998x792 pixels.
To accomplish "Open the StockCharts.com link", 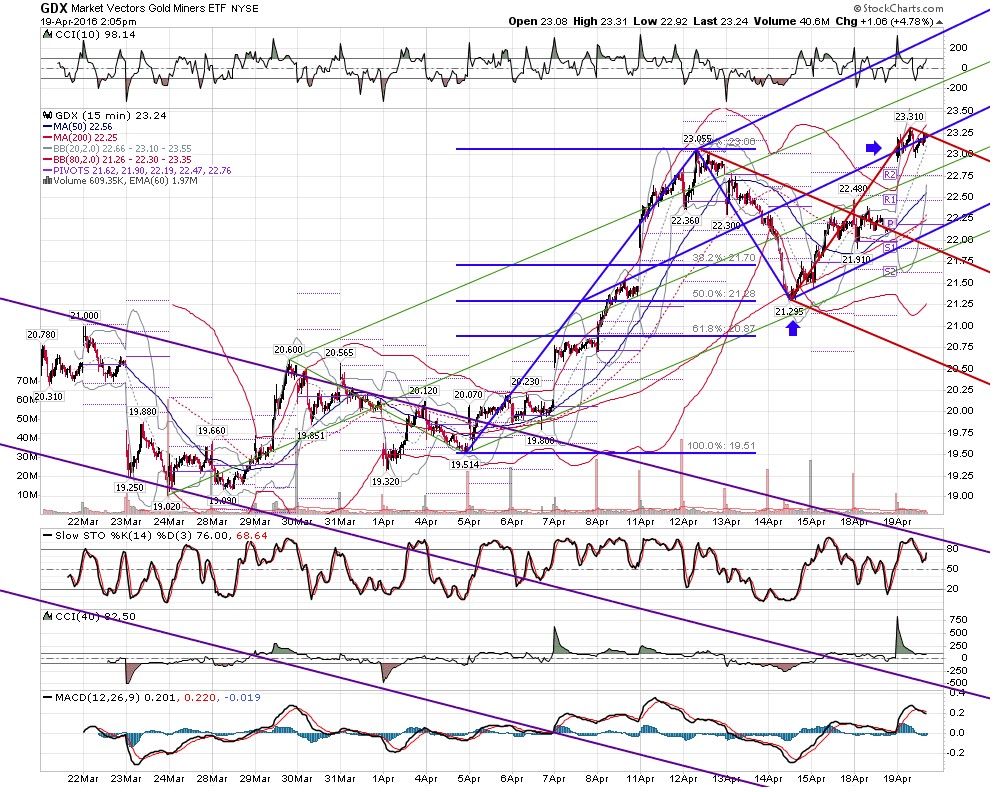I will [x=898, y=8].
